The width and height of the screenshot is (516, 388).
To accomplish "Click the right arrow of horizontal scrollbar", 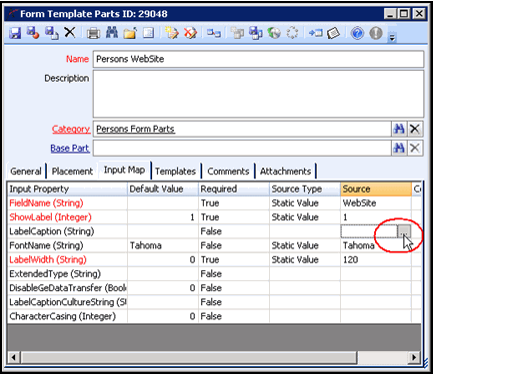I will pyautogui.click(x=414, y=357).
